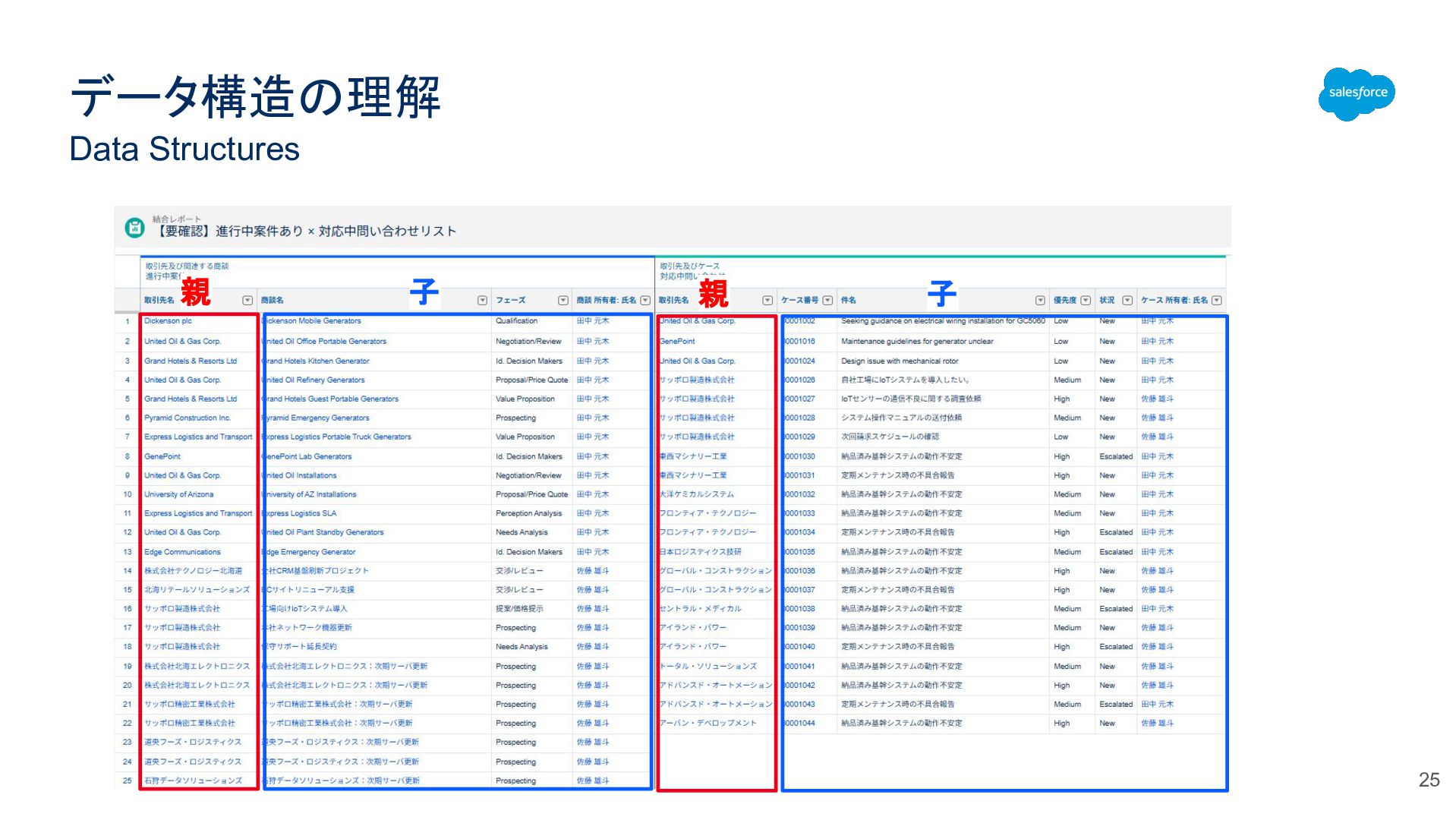This screenshot has width=1456, height=820.
Task: Open case number 00001002
Action: [x=799, y=321]
